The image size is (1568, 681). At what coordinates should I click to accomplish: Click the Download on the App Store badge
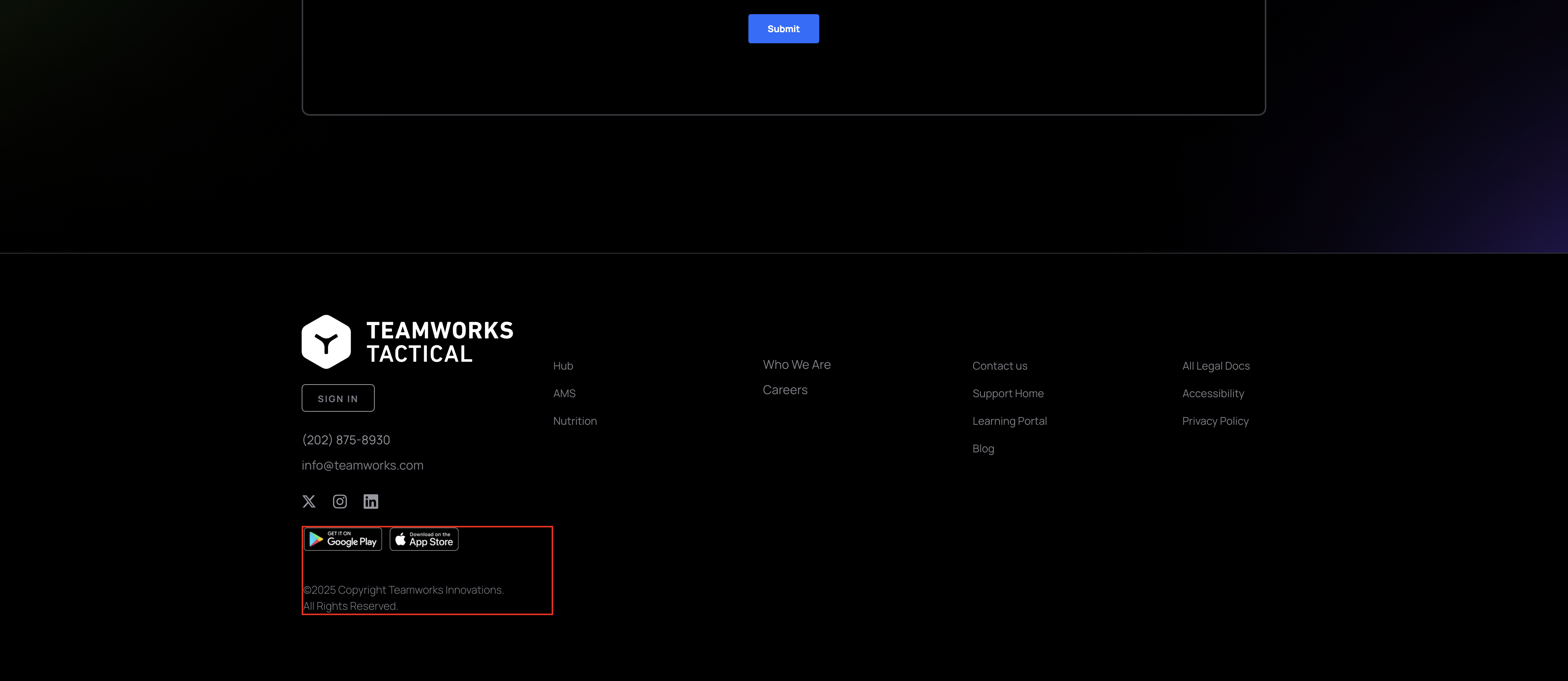click(424, 539)
